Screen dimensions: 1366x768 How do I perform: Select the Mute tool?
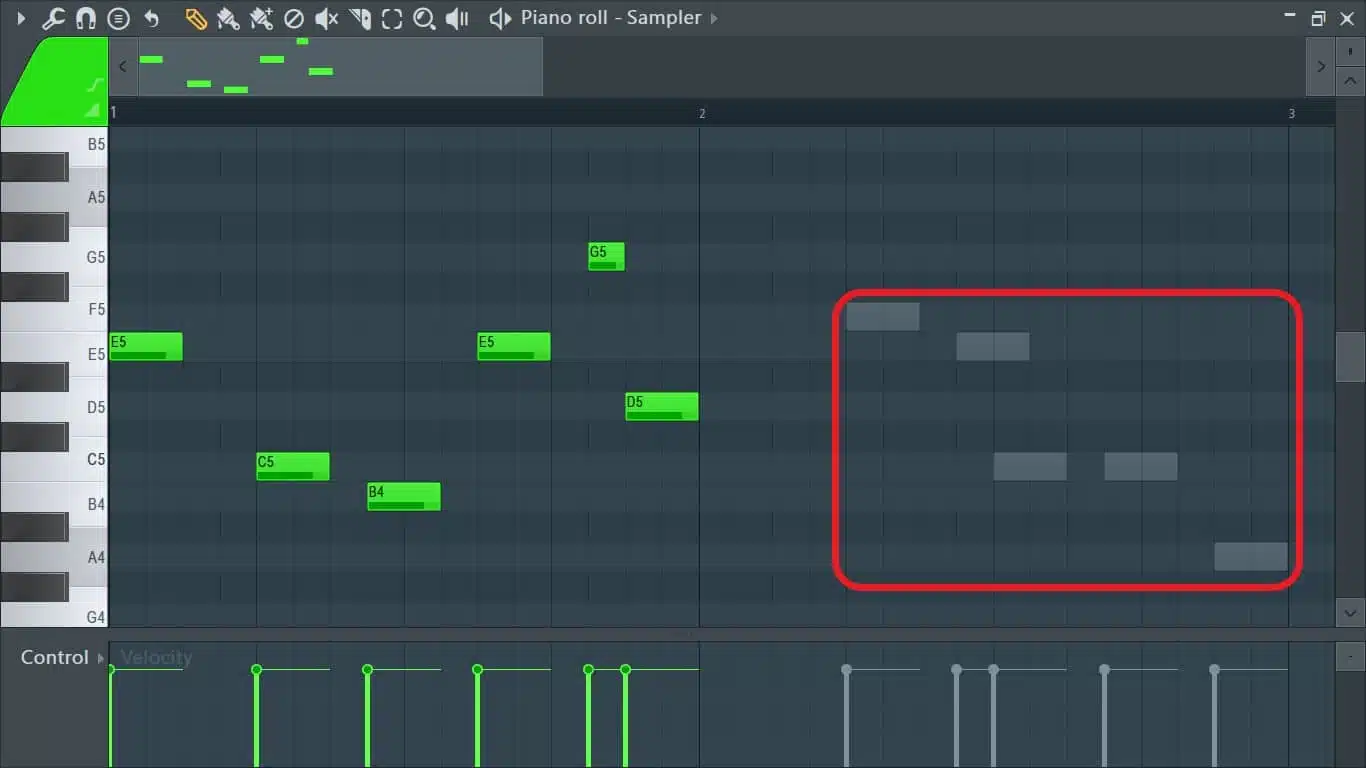(x=326, y=18)
